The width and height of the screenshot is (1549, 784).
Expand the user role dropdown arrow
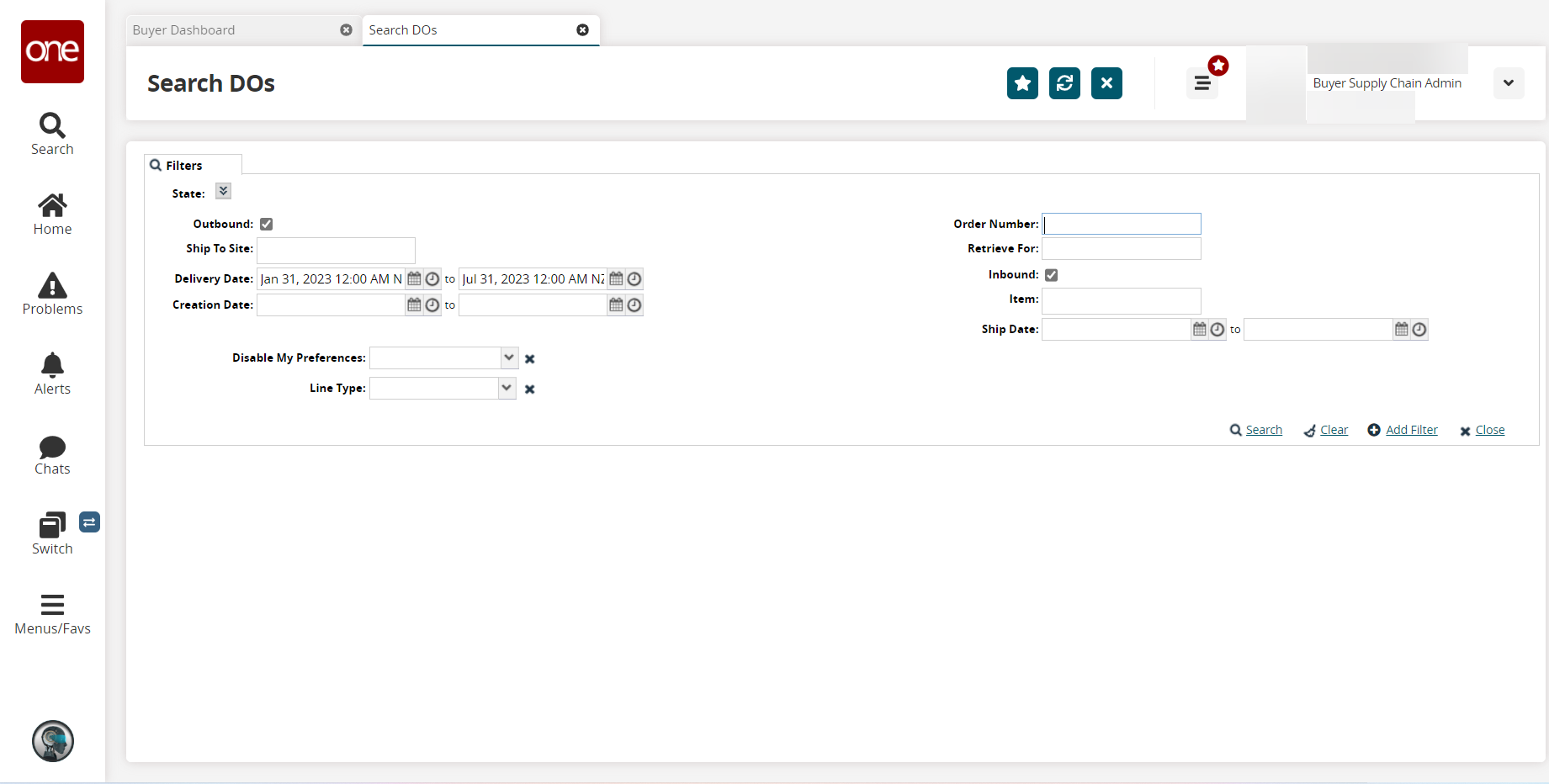tap(1509, 83)
